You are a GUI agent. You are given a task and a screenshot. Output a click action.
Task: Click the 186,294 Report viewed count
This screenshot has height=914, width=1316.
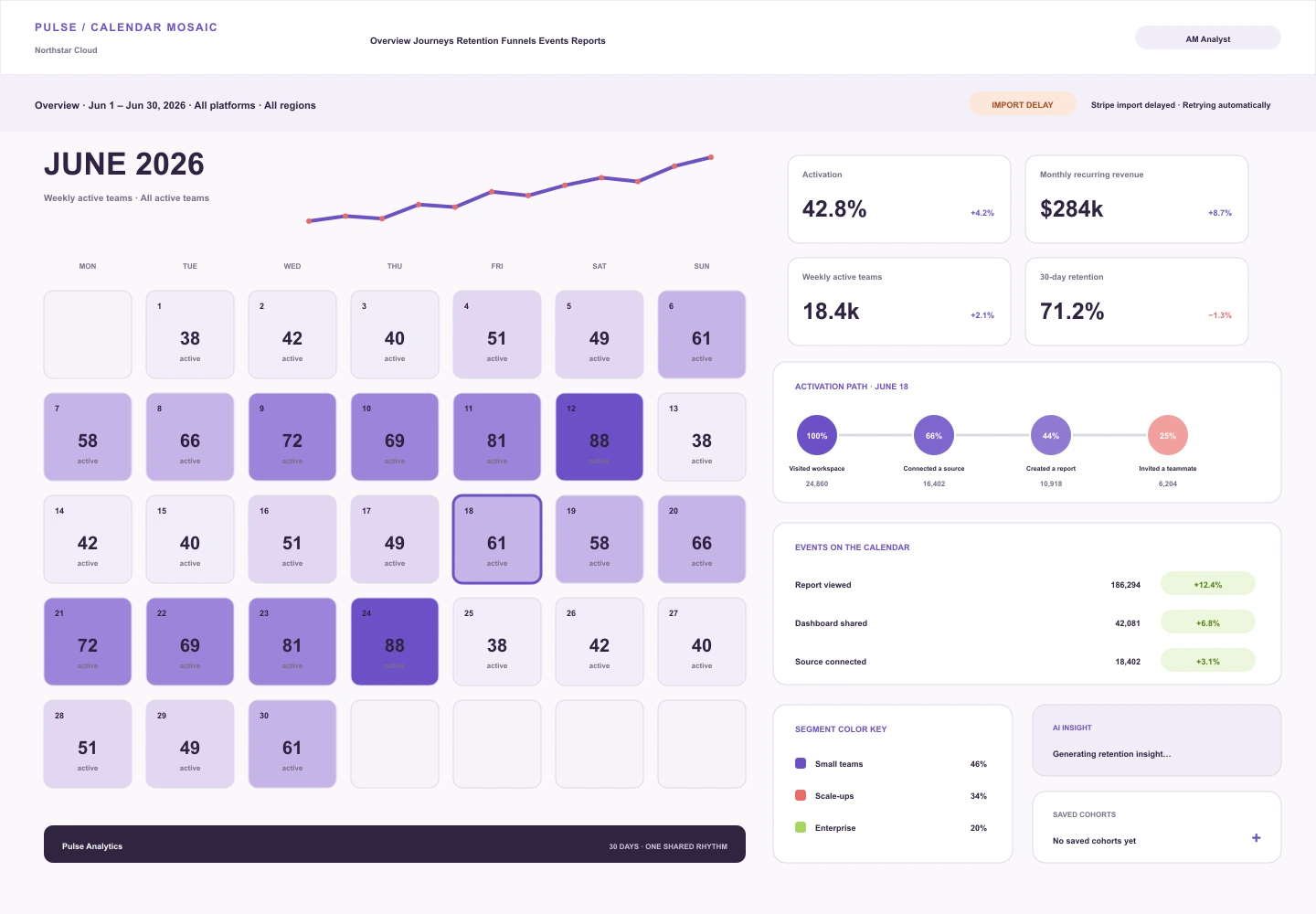coord(1126,585)
